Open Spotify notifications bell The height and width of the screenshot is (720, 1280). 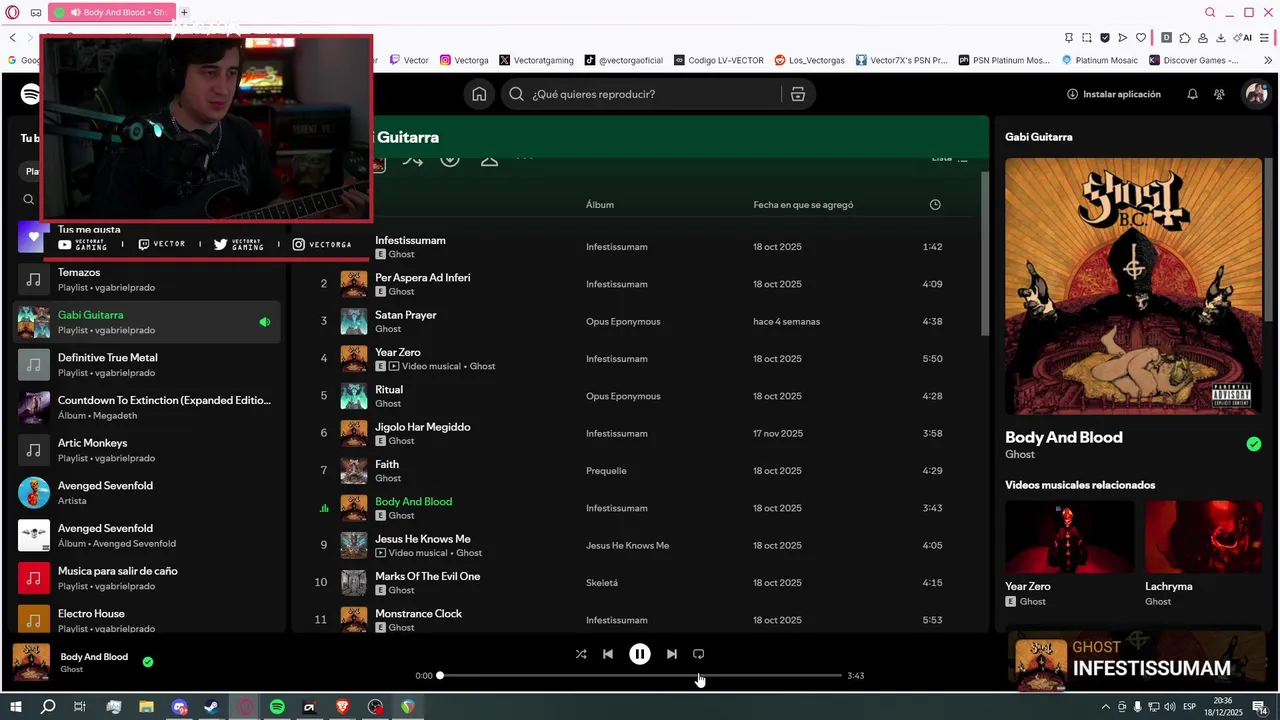pos(1192,94)
